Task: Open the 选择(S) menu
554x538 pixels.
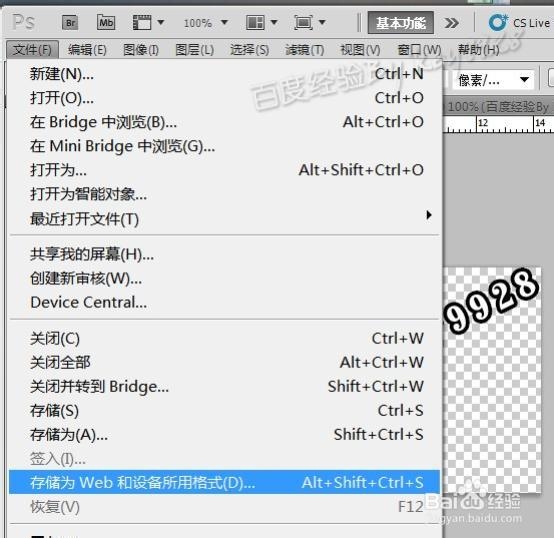Action: 249,49
